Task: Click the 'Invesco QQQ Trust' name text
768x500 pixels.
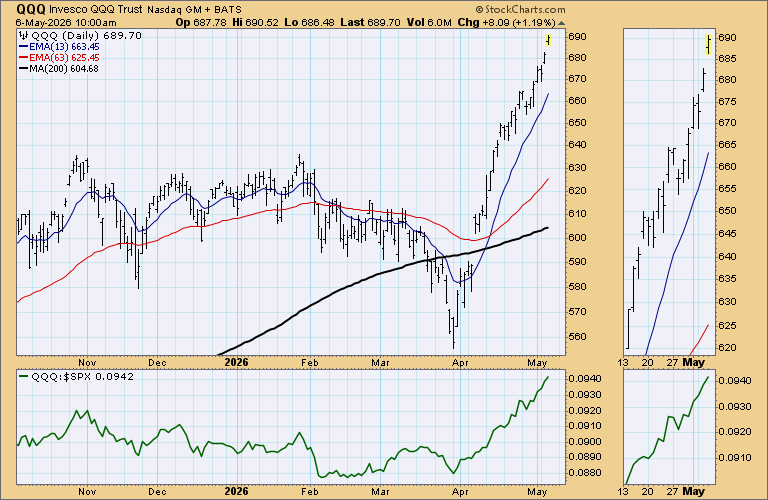Action: (96, 9)
